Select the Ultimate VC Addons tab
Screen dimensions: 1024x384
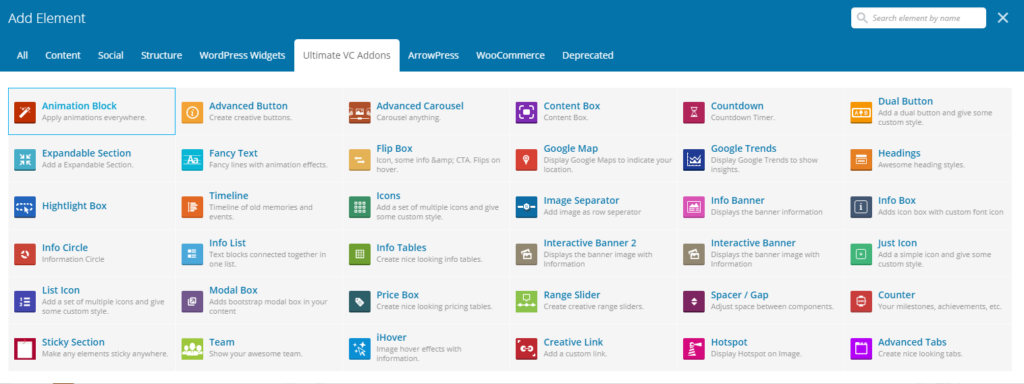pos(347,56)
